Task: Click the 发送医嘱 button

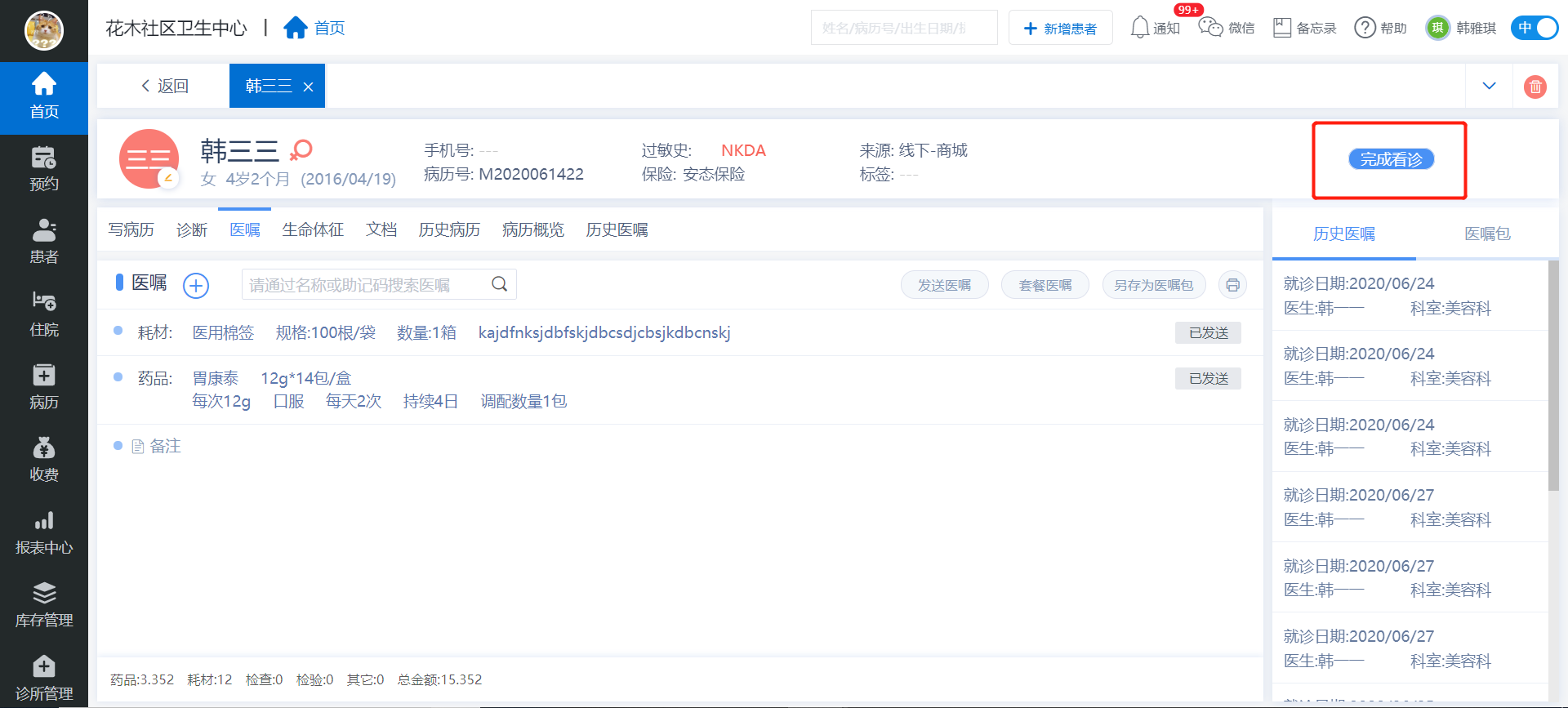Action: pyautogui.click(x=945, y=285)
